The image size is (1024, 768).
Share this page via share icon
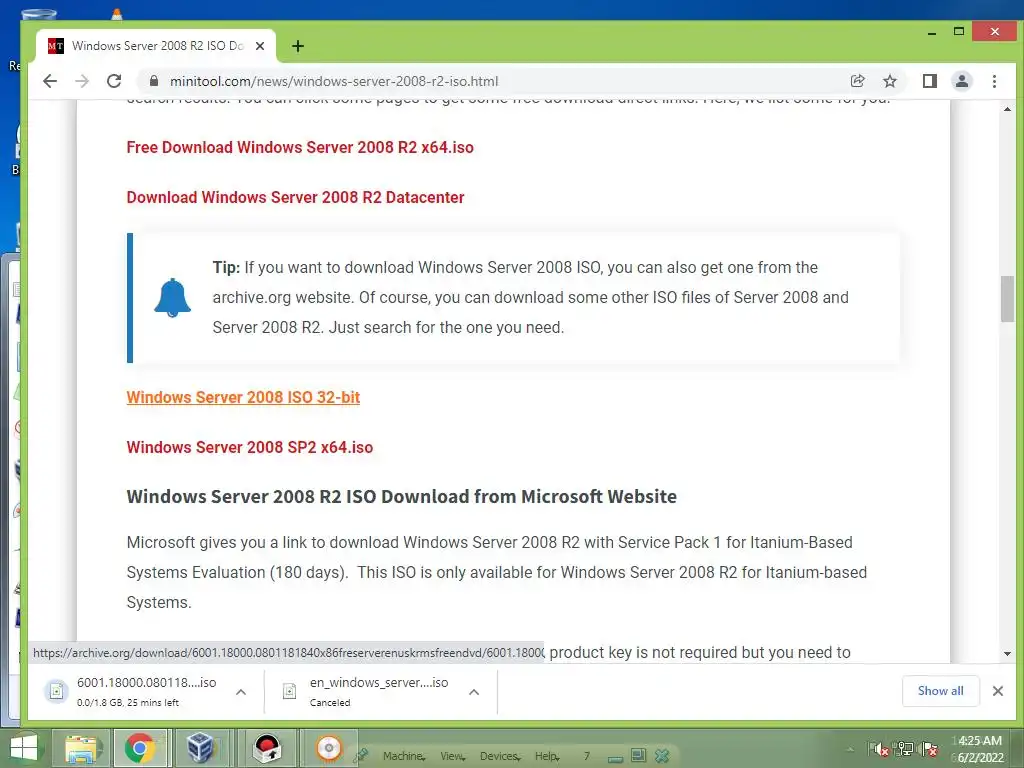pyautogui.click(x=857, y=81)
